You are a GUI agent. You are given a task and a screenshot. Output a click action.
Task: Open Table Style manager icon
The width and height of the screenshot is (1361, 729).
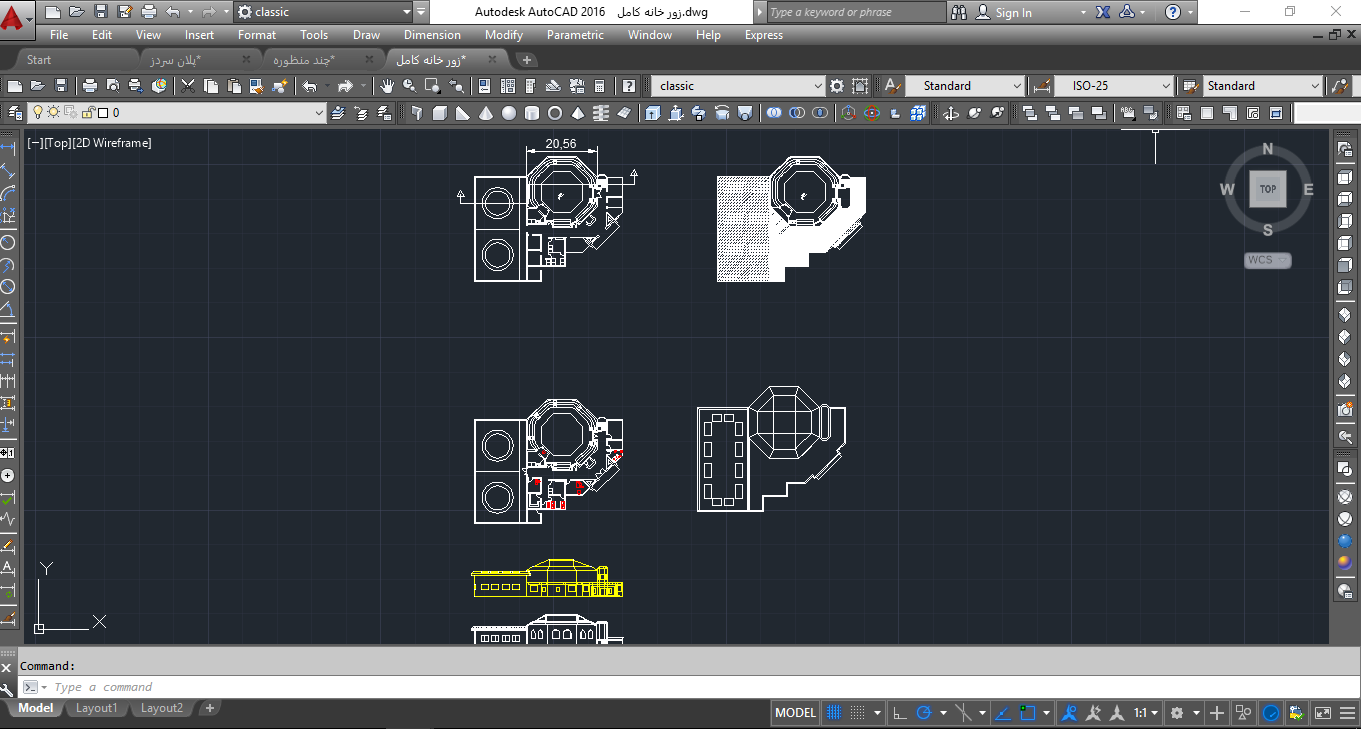(x=1190, y=86)
